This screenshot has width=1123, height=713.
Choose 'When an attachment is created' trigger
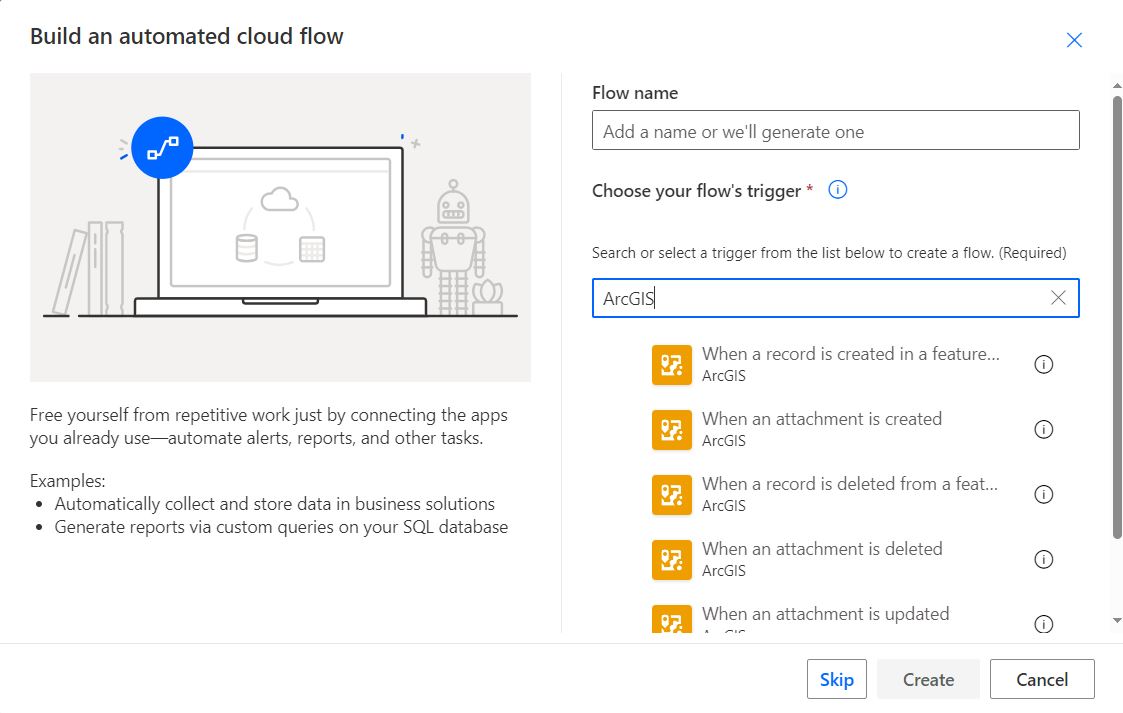point(821,419)
